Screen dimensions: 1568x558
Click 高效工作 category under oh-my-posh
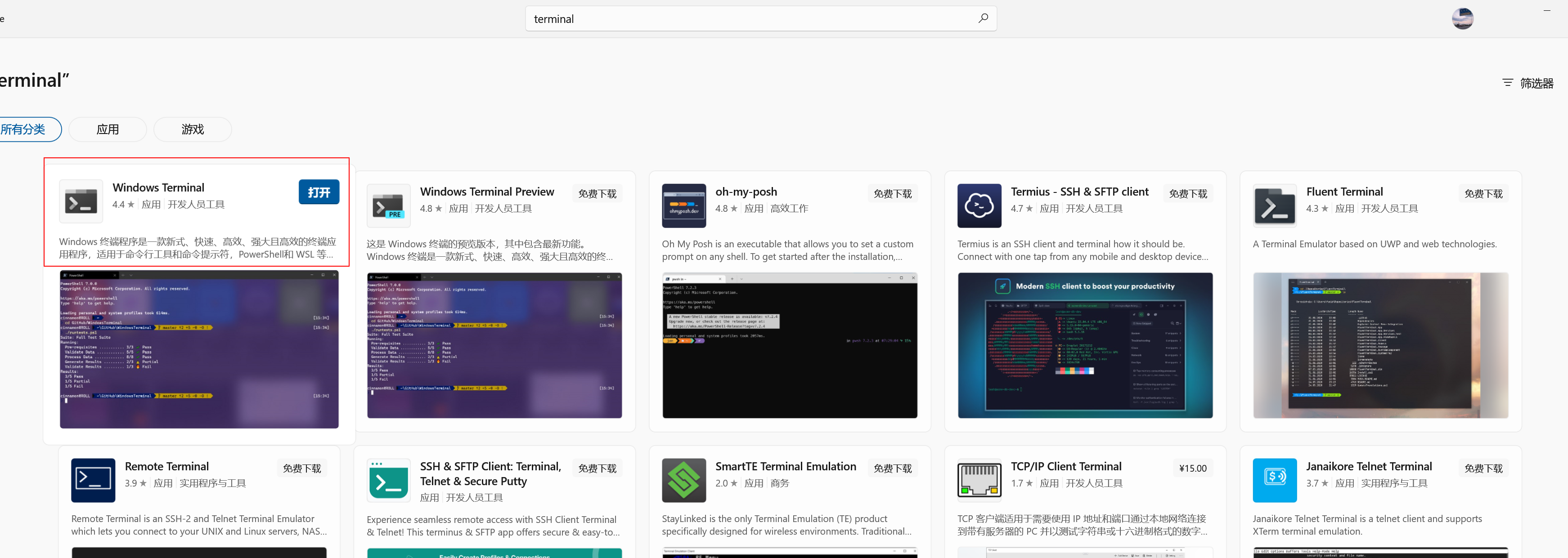tap(789, 209)
